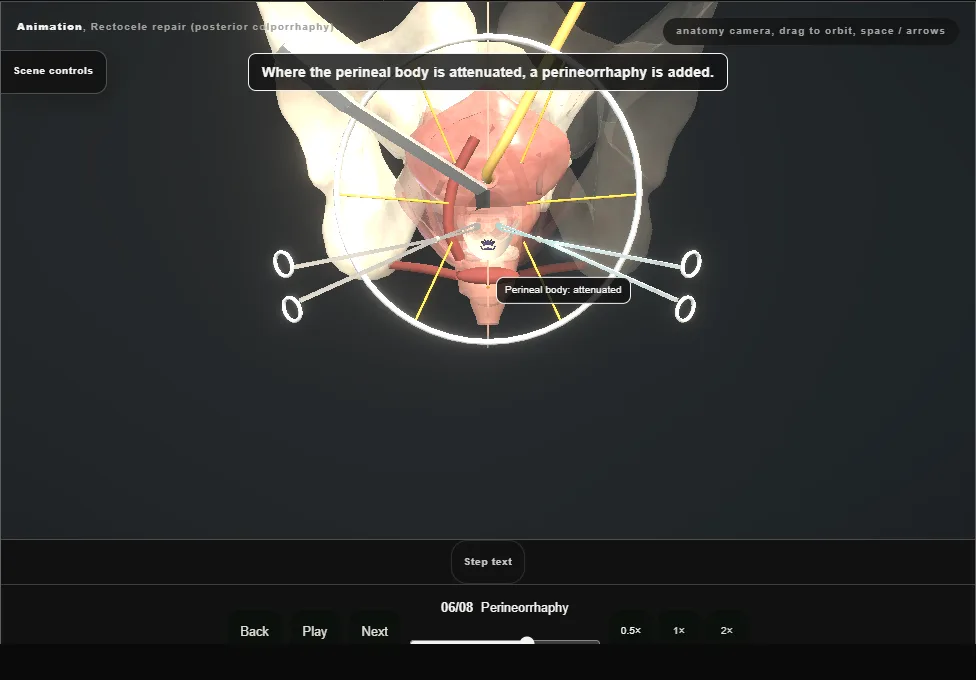Play the animation
This screenshot has width=976, height=680.
314,631
